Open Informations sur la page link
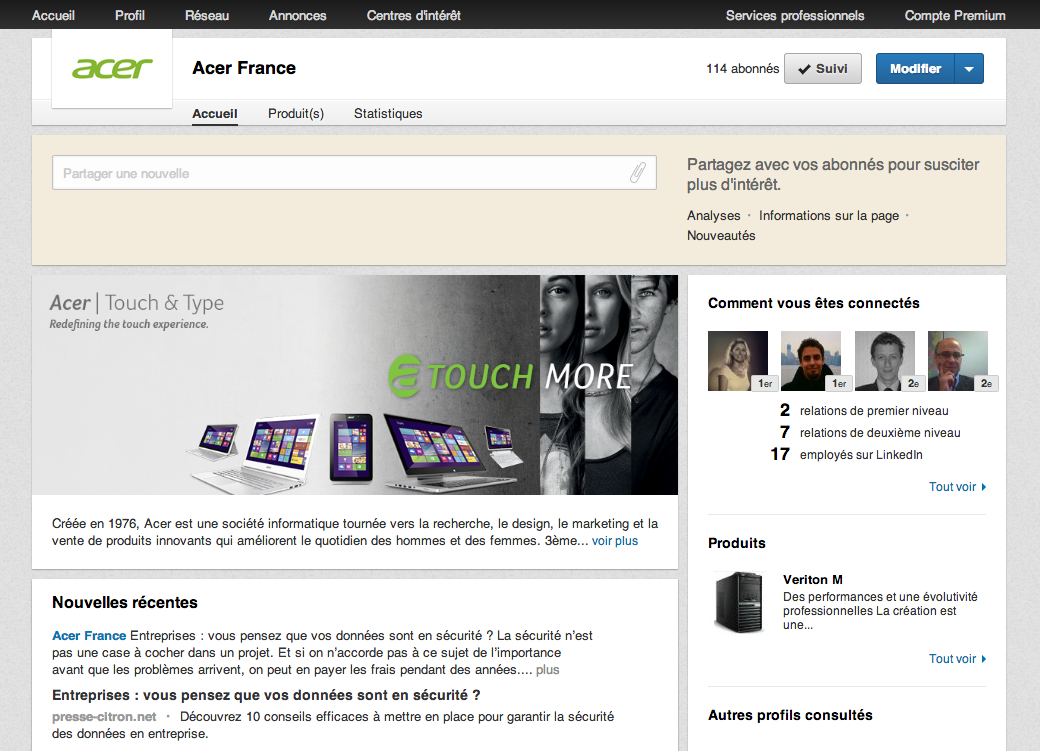This screenshot has height=751, width=1040. 829,216
